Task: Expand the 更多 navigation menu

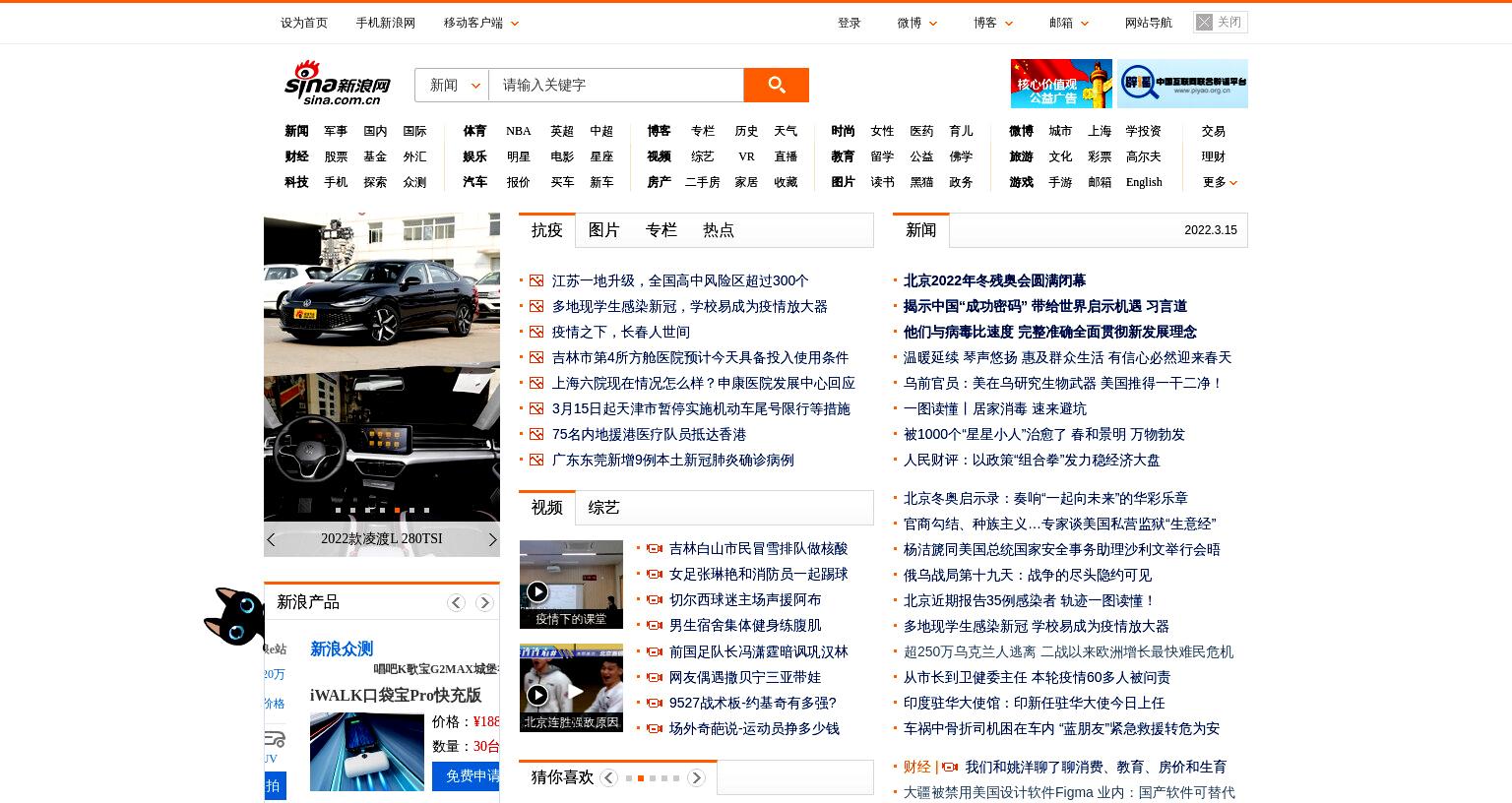Action: click(1220, 182)
